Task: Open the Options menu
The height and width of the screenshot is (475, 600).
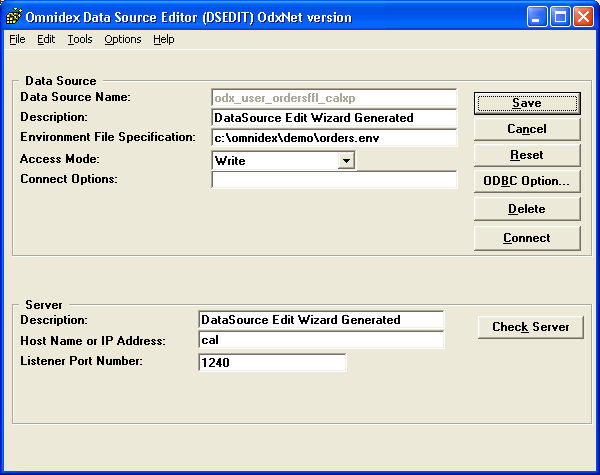Action: click(x=123, y=39)
